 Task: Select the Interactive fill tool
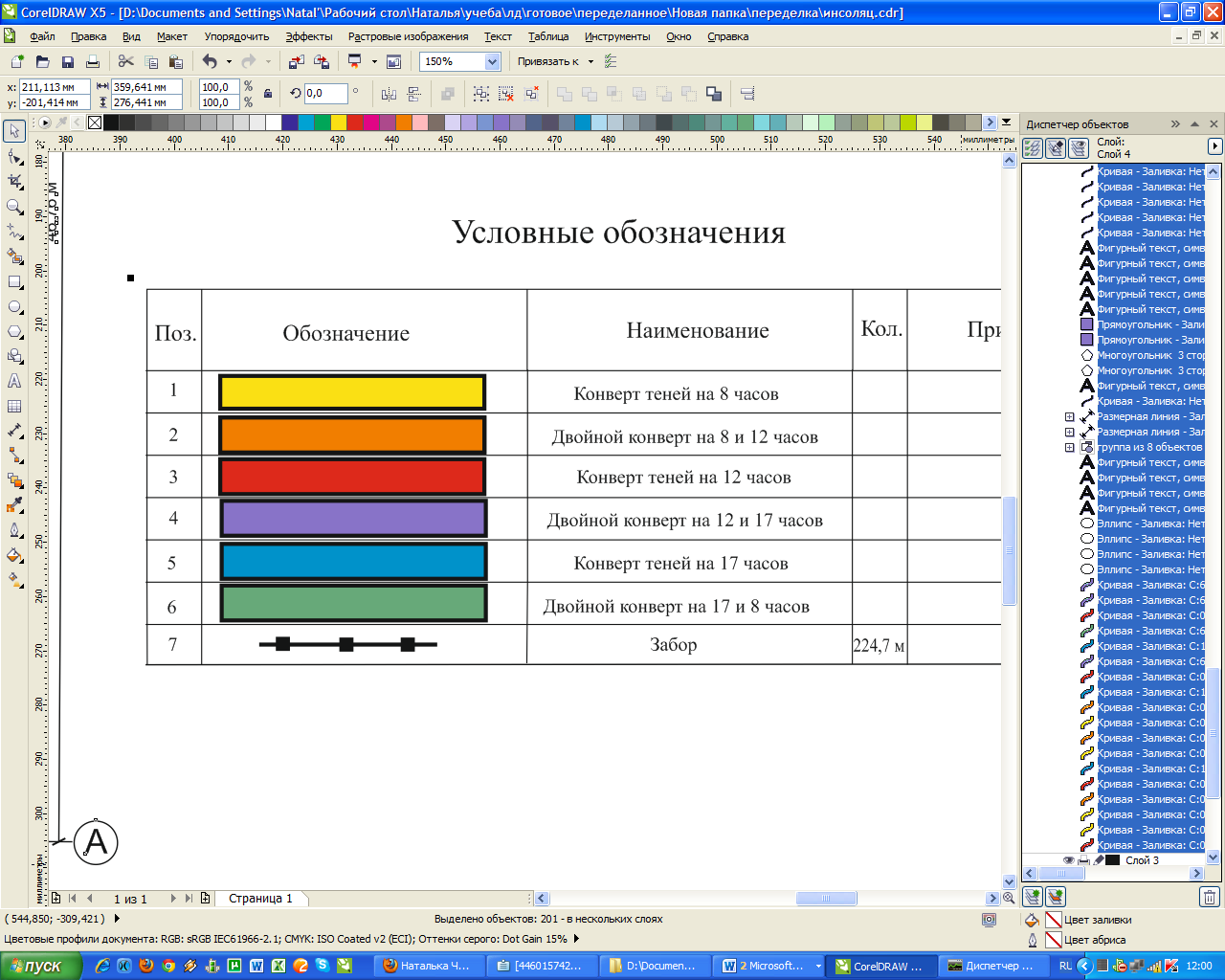pos(14,580)
